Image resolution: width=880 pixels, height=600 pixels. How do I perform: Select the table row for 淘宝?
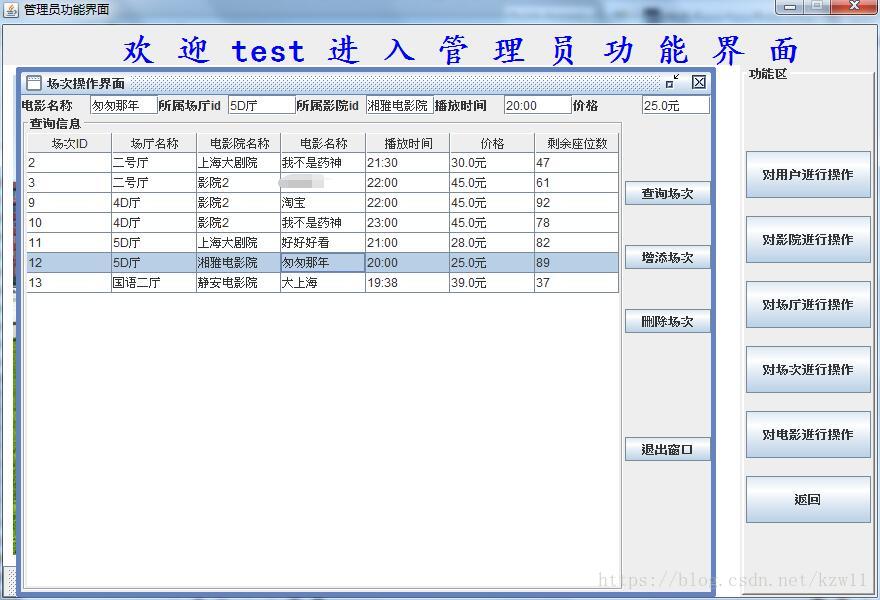300,202
